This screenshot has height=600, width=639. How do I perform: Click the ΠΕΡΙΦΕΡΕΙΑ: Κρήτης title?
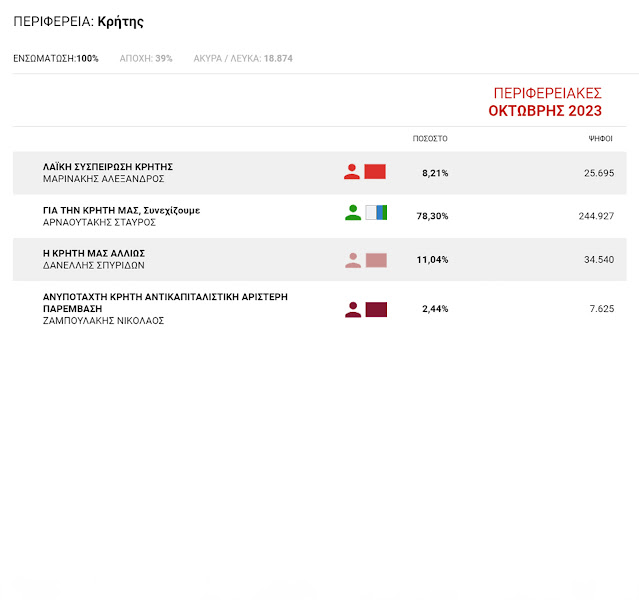pos(78,22)
